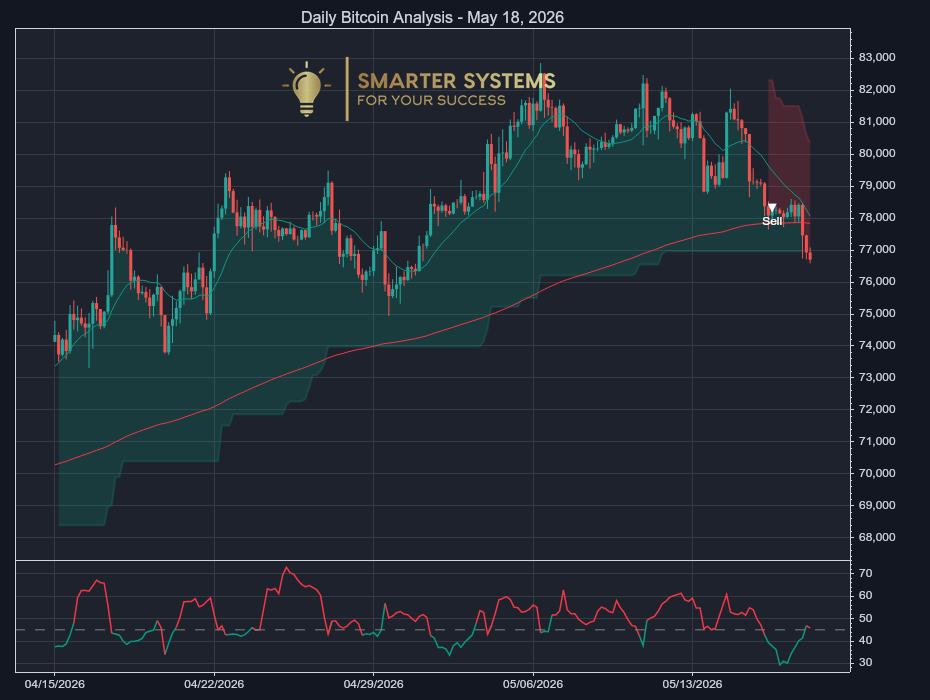
Task: Click the 70,000 price axis label
Action: click(877, 473)
